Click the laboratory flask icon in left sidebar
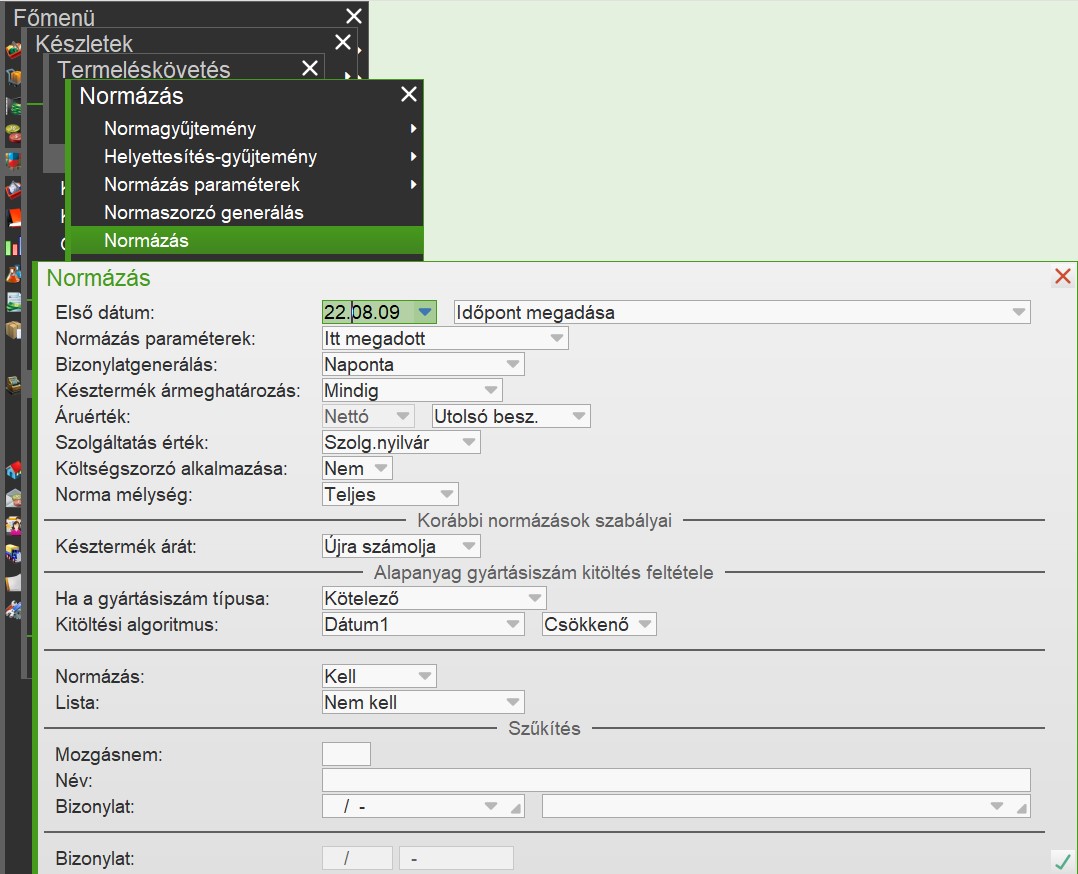1078x874 pixels. pos(13,274)
